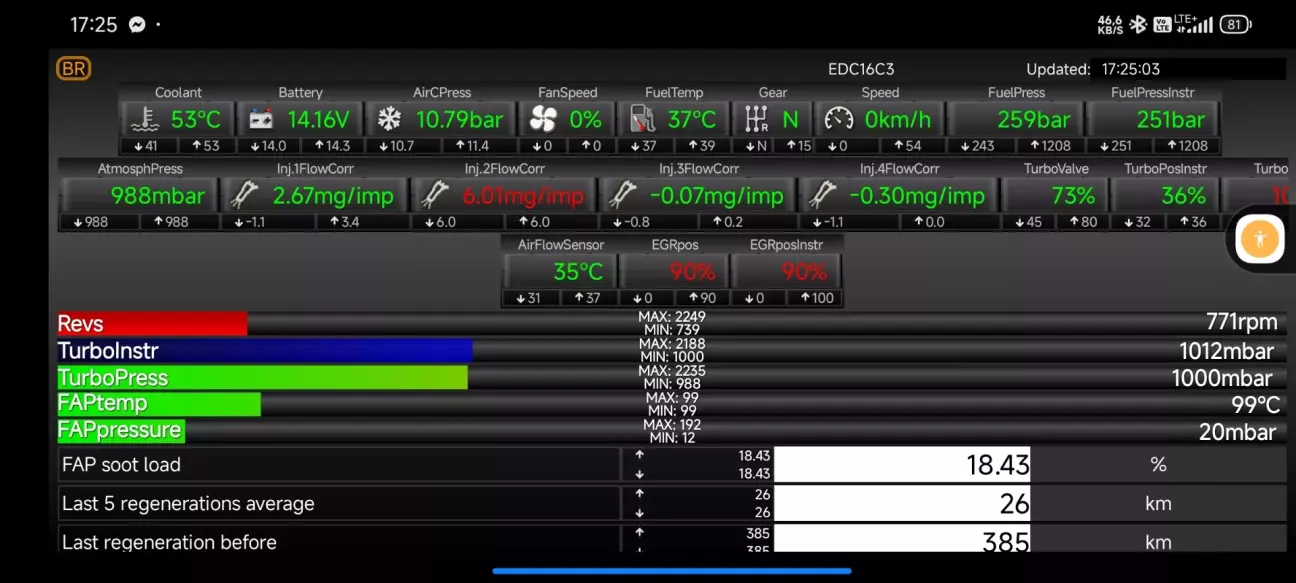Tap the 17:25 status bar clock

pyautogui.click(x=93, y=24)
